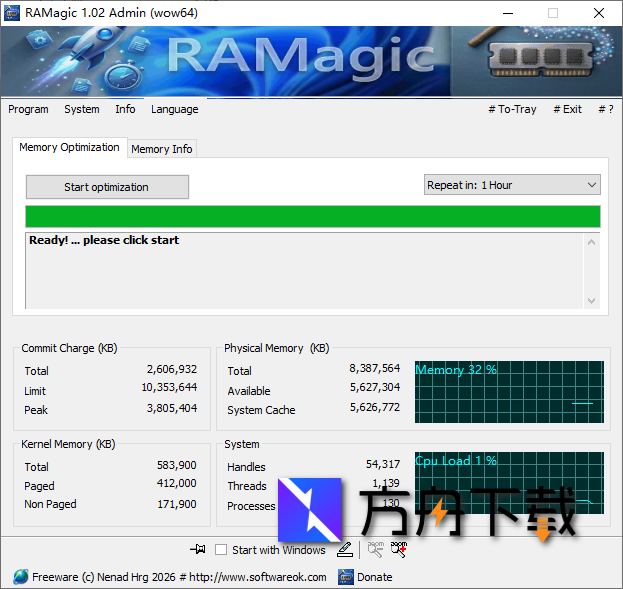Open the Repeat in: 1 Hour dropdown

click(512, 185)
